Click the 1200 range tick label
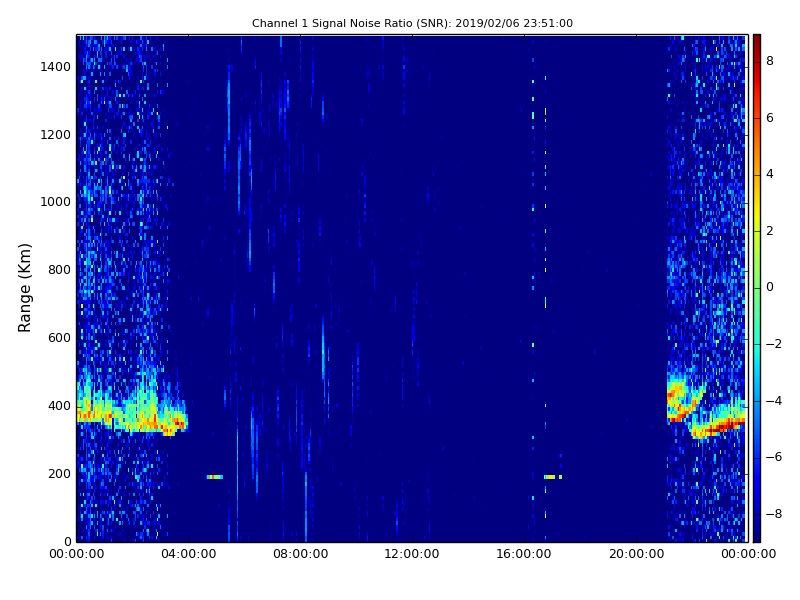800x600 pixels. pyautogui.click(x=56, y=135)
